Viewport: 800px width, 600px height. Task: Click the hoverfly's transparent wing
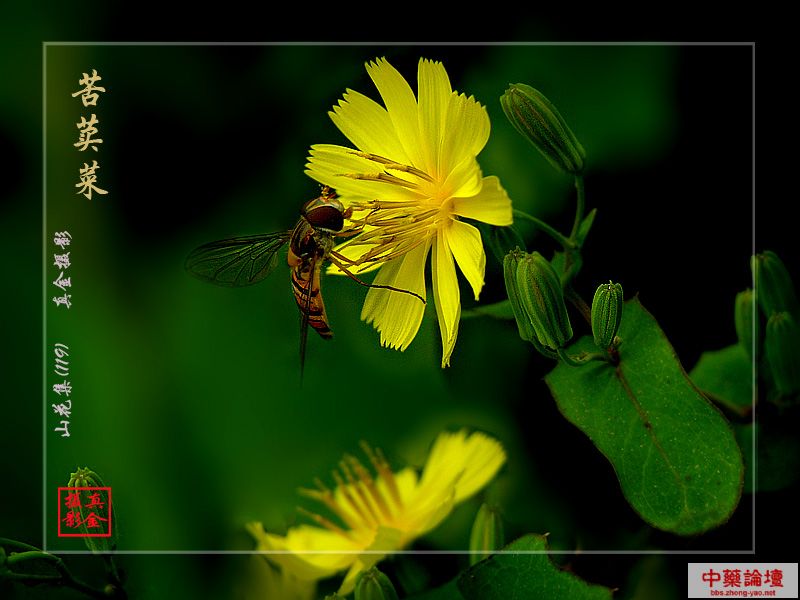[x=237, y=258]
